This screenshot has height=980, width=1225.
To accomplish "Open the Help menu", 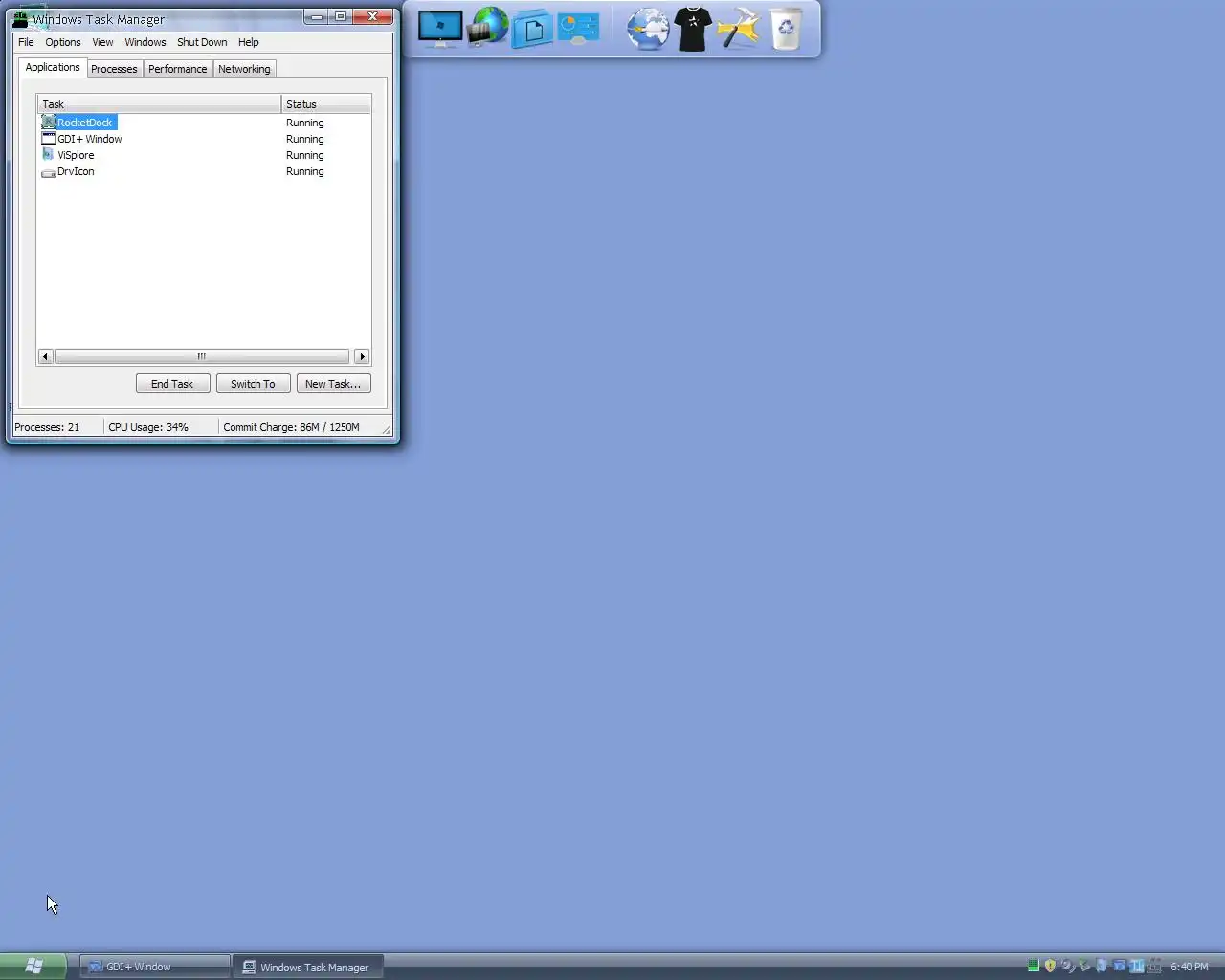I will click(x=249, y=42).
